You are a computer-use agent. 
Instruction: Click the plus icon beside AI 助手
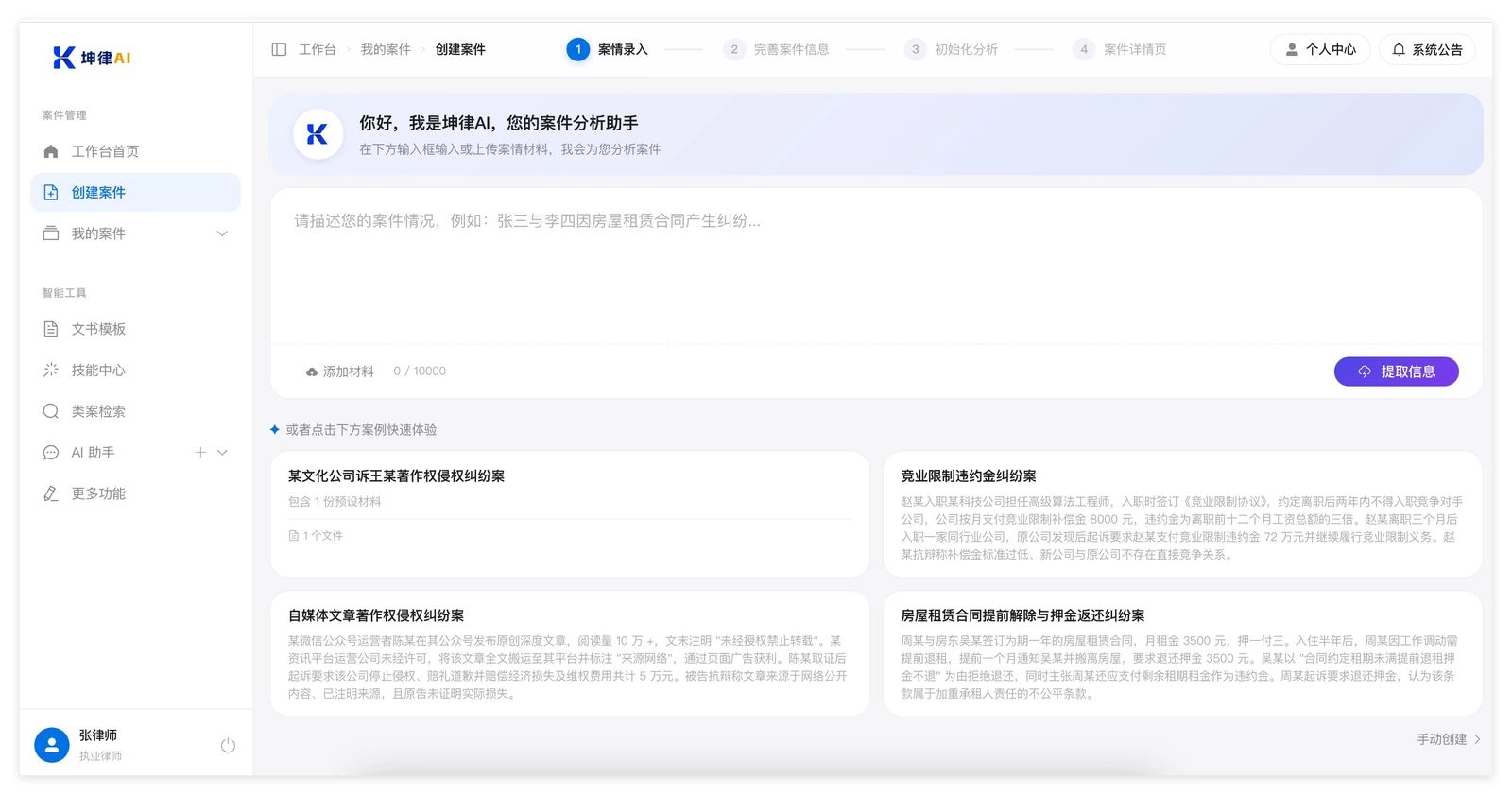point(200,453)
